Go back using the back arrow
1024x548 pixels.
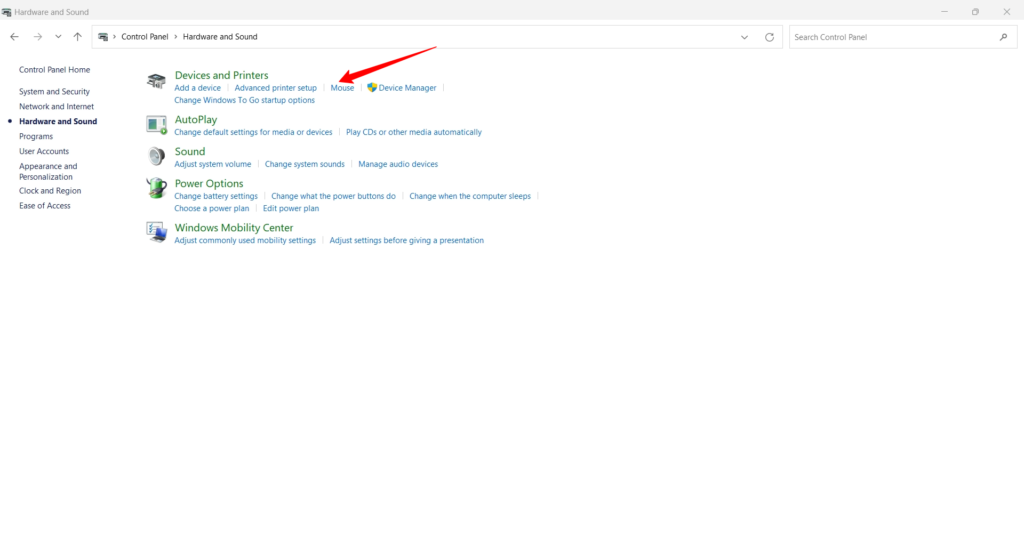coord(14,37)
